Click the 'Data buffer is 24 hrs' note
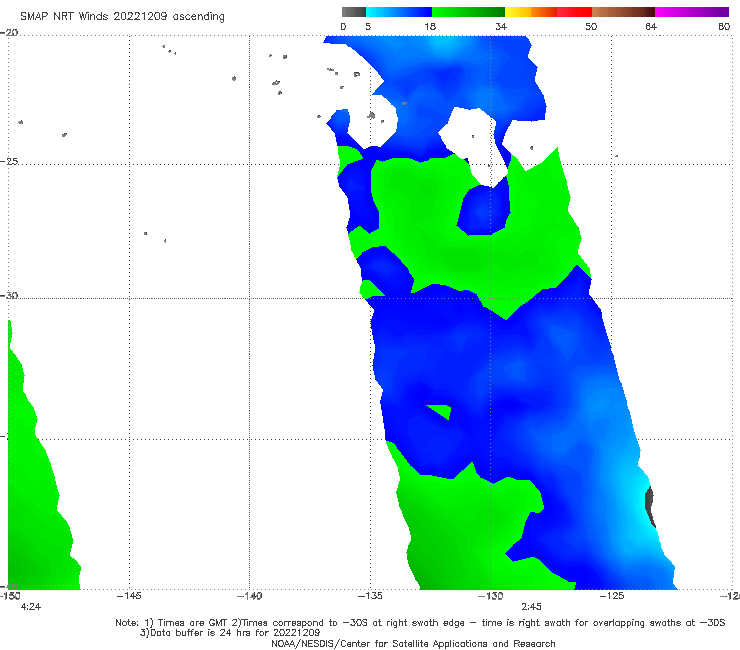The width and height of the screenshot is (740, 650). pos(230,633)
